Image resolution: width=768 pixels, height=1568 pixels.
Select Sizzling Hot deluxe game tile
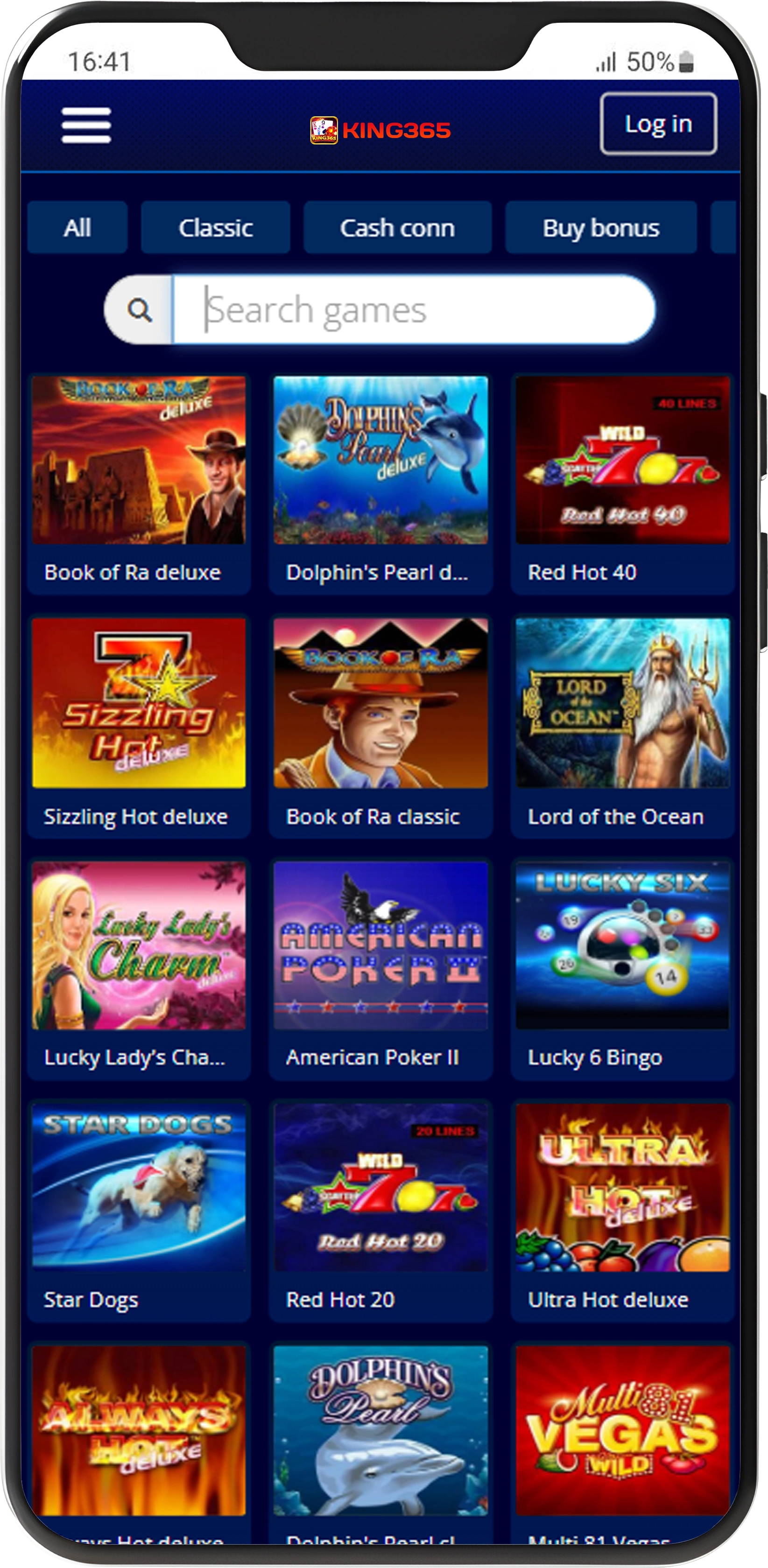[x=139, y=727]
